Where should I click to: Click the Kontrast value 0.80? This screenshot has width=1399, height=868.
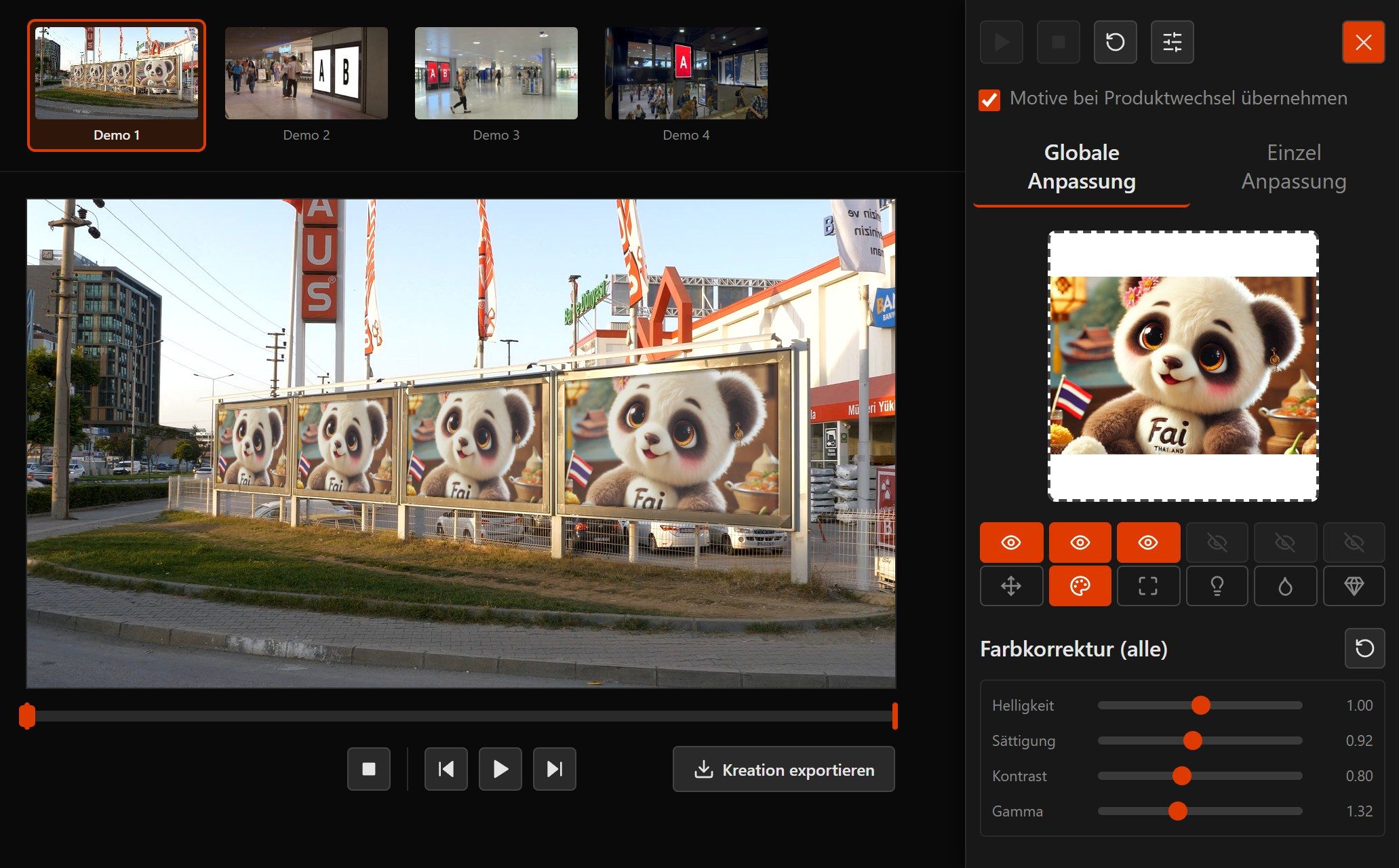tap(1359, 776)
